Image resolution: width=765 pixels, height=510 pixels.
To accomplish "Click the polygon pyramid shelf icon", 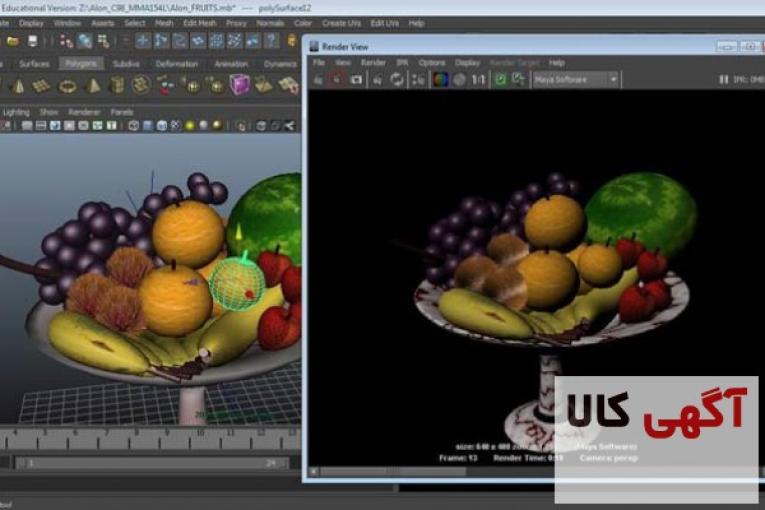I will click(93, 86).
